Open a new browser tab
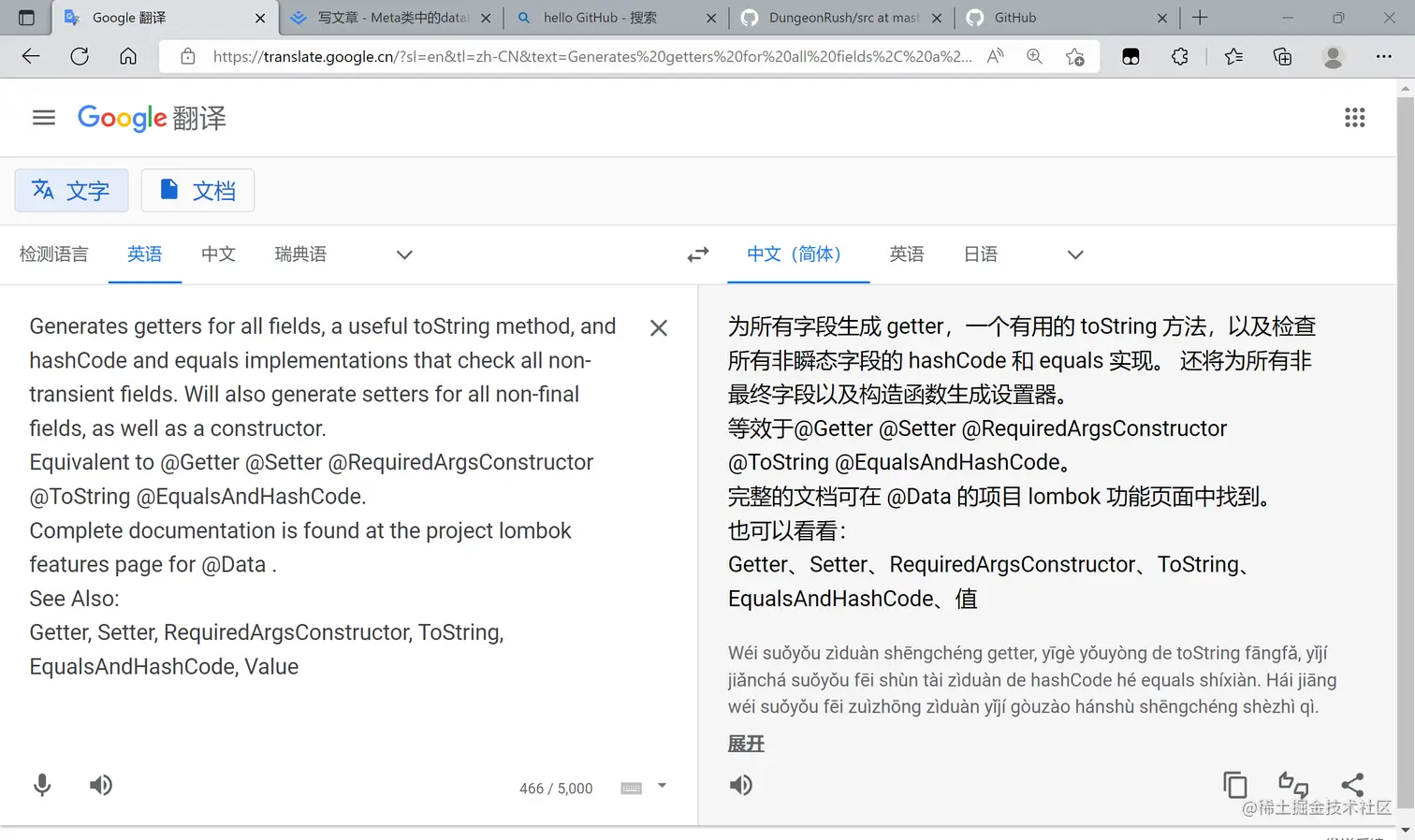This screenshot has width=1415, height=840. (x=1200, y=18)
